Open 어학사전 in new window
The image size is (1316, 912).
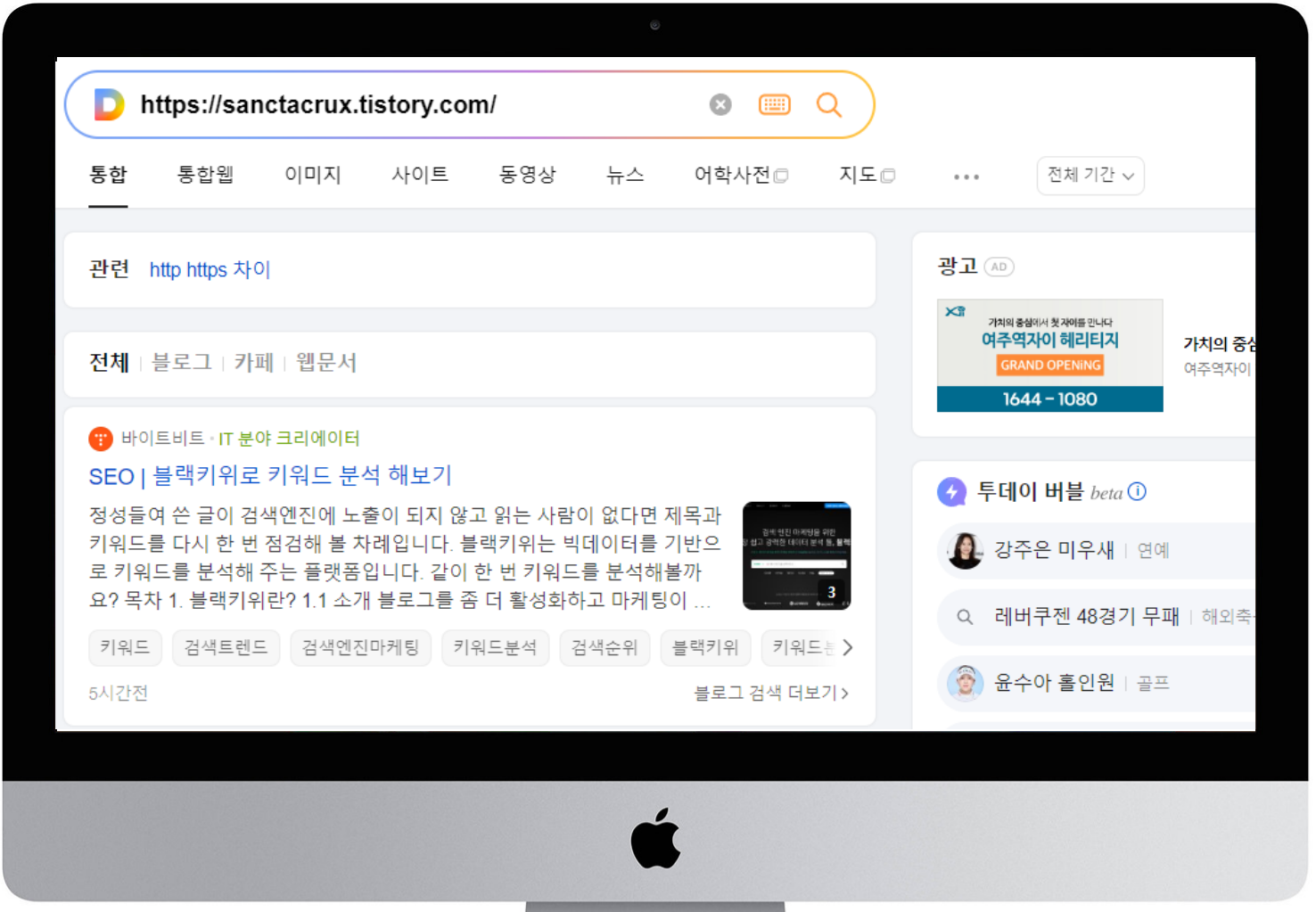(x=741, y=175)
